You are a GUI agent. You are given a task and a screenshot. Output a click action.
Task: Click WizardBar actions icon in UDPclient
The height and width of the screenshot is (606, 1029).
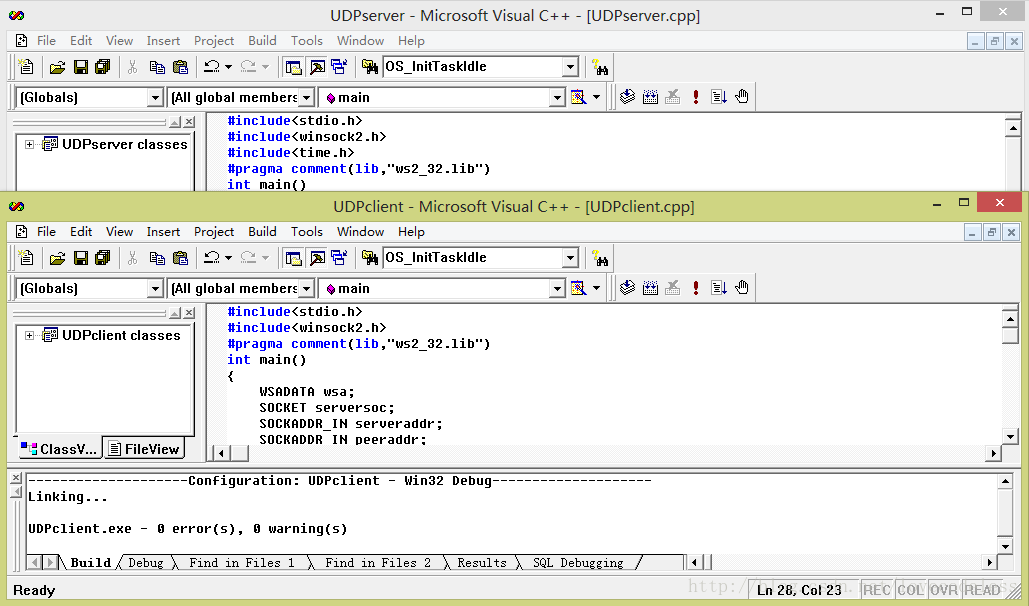point(578,288)
